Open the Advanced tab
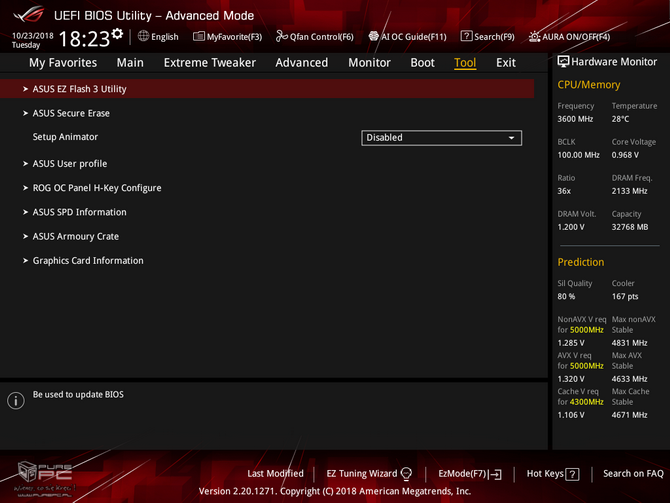The height and width of the screenshot is (503, 670). point(302,63)
